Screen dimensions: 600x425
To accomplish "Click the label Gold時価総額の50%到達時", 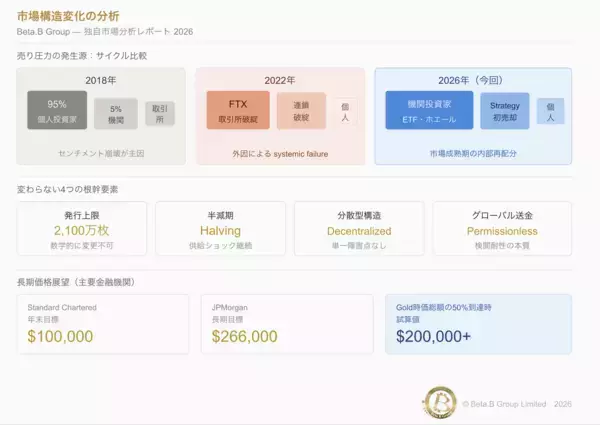I will (443, 308).
